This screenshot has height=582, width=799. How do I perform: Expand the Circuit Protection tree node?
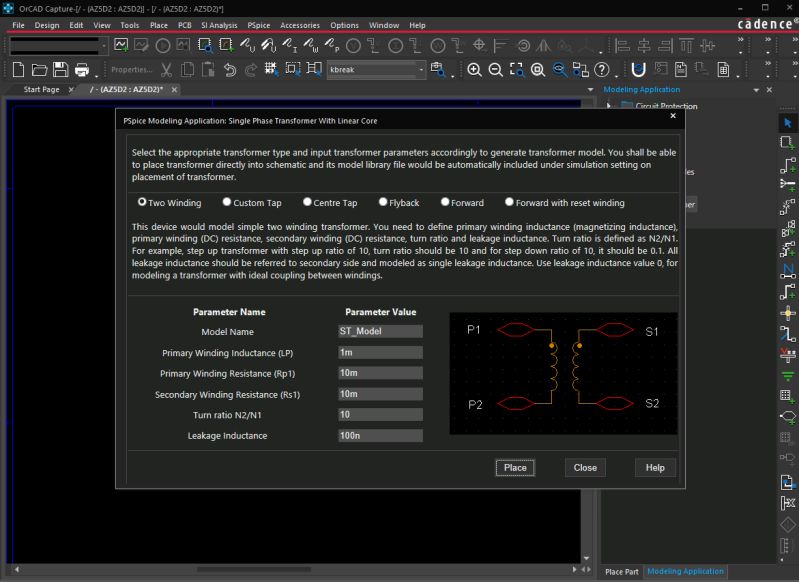[x=609, y=105]
